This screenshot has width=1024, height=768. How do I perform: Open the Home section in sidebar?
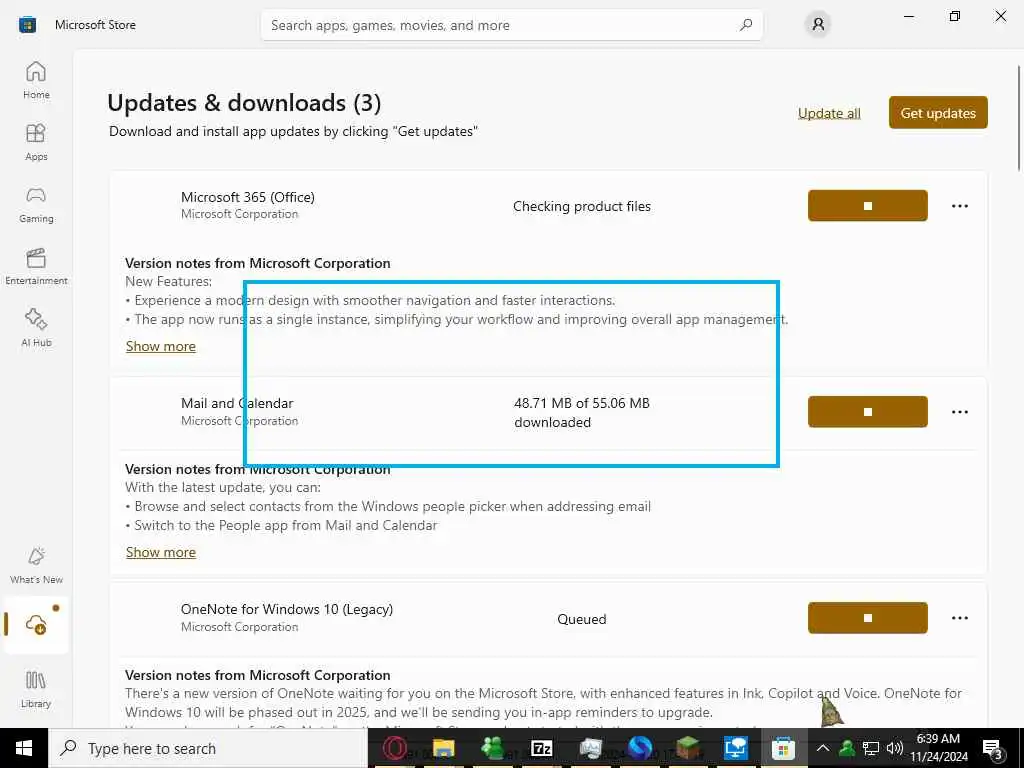[x=36, y=80]
